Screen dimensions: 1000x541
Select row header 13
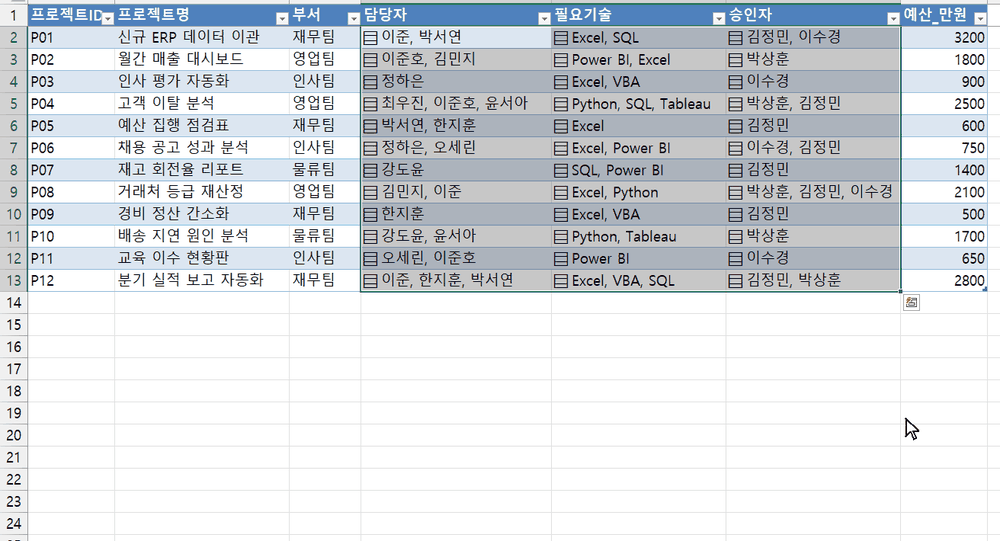(x=13, y=281)
